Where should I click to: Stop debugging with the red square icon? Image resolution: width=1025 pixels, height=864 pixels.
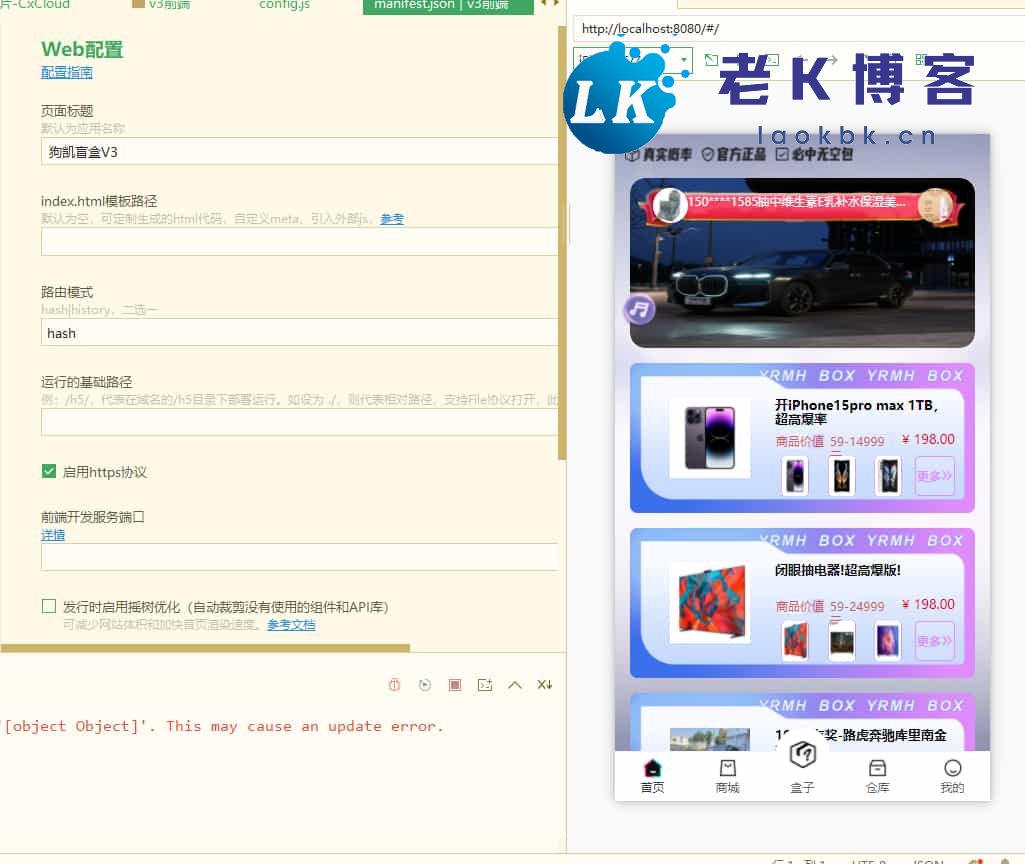pyautogui.click(x=455, y=684)
